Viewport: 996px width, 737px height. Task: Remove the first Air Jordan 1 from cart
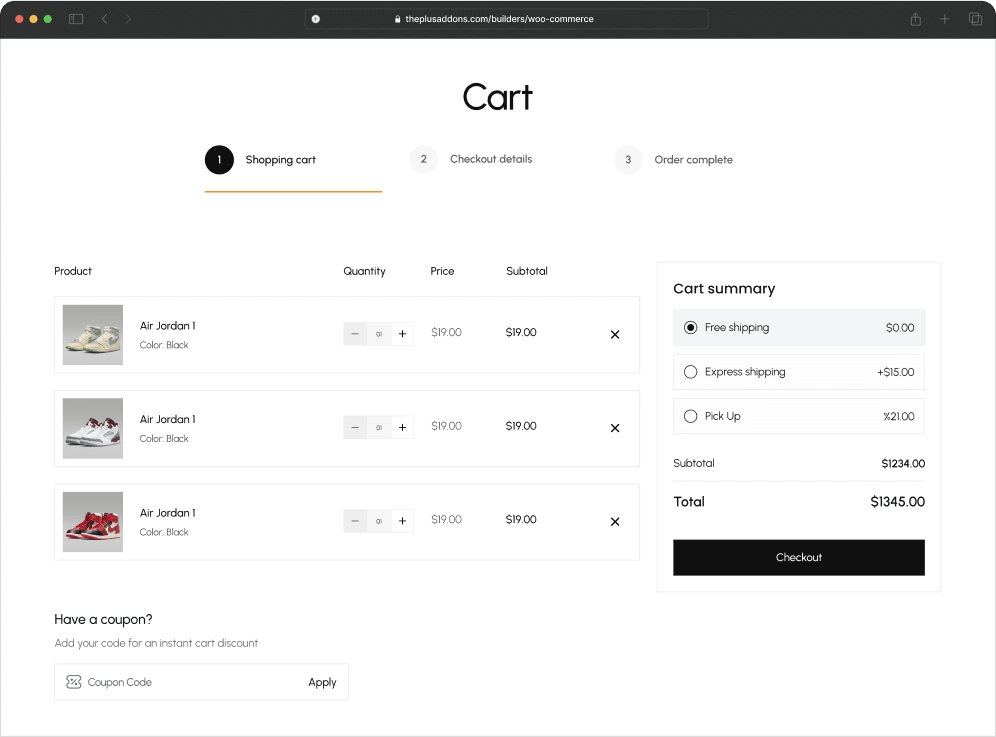point(614,334)
